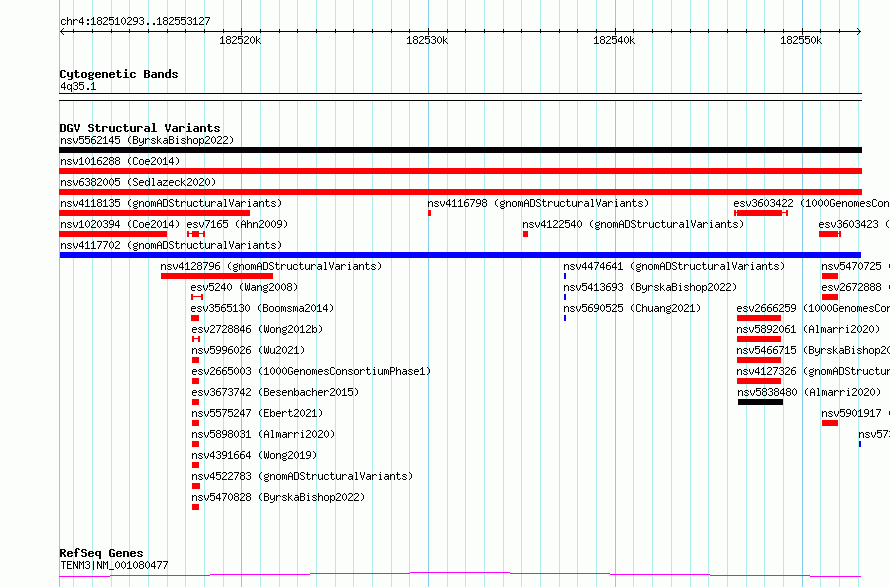Open esv3565130 (Boomsma2014) variant
The height and width of the screenshot is (587, 890).
tap(262, 308)
